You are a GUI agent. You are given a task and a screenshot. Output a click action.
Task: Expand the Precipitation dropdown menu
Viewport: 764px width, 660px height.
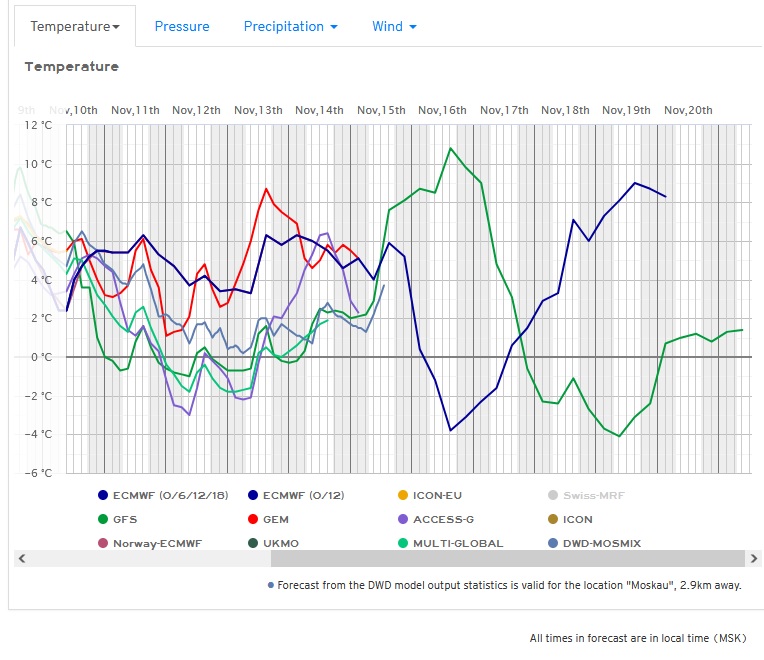pyautogui.click(x=290, y=27)
